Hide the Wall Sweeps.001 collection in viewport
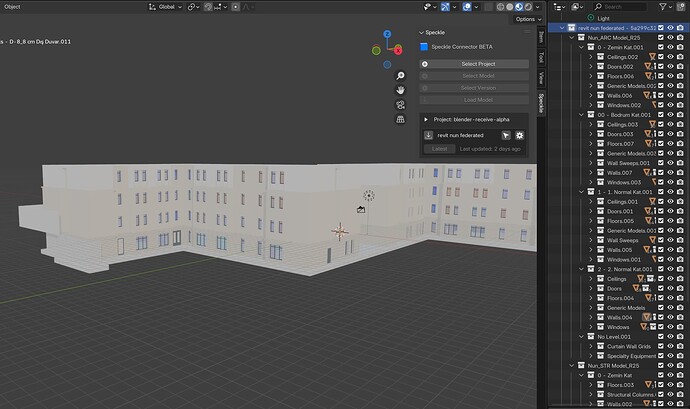The height and width of the screenshot is (409, 690). coord(670,162)
